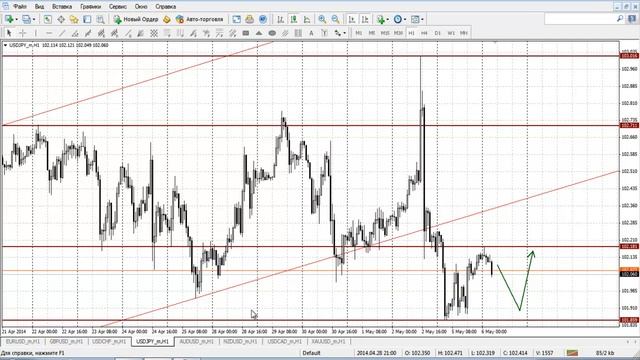Open the periodicity clock icon
This screenshot has width=640, height=360.
[x=398, y=19]
